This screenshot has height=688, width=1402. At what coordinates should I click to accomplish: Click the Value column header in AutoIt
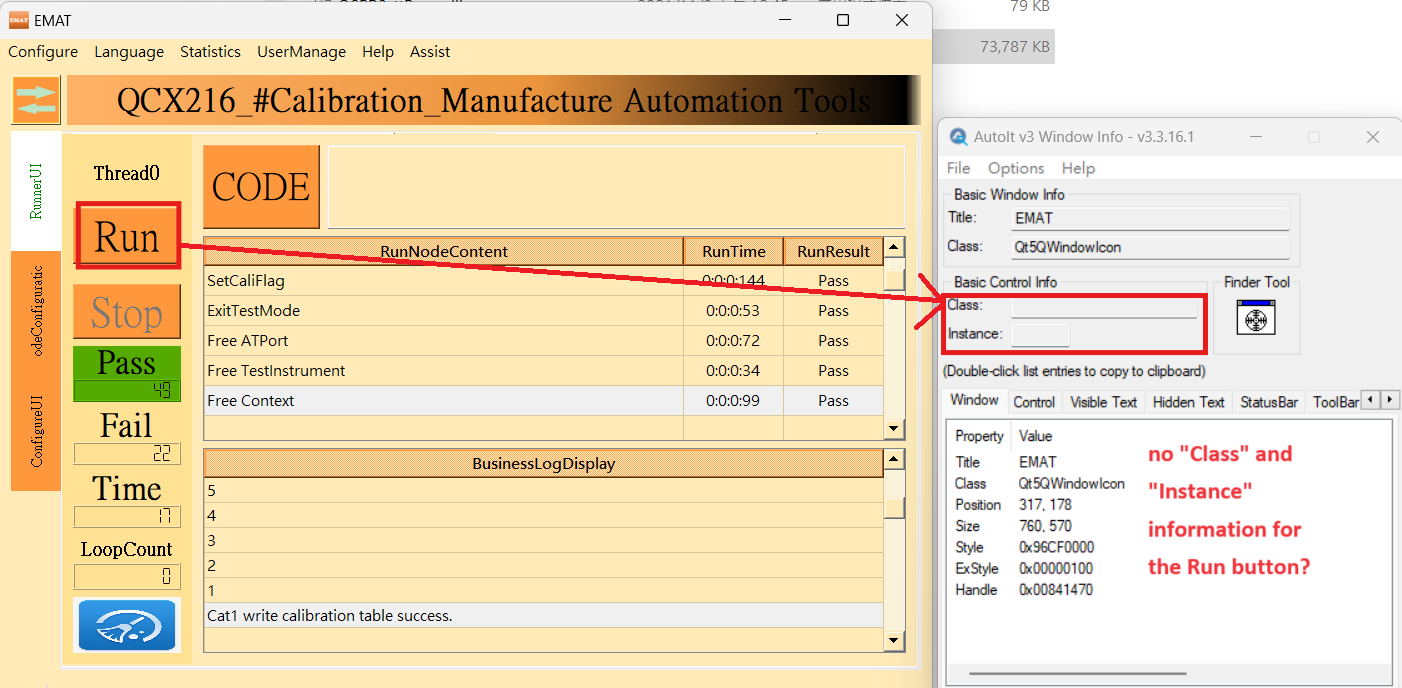click(x=1035, y=436)
